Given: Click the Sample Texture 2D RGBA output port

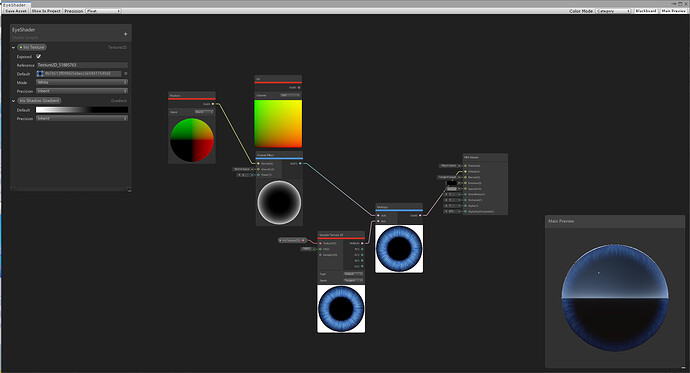Looking at the screenshot, I should click(x=362, y=243).
